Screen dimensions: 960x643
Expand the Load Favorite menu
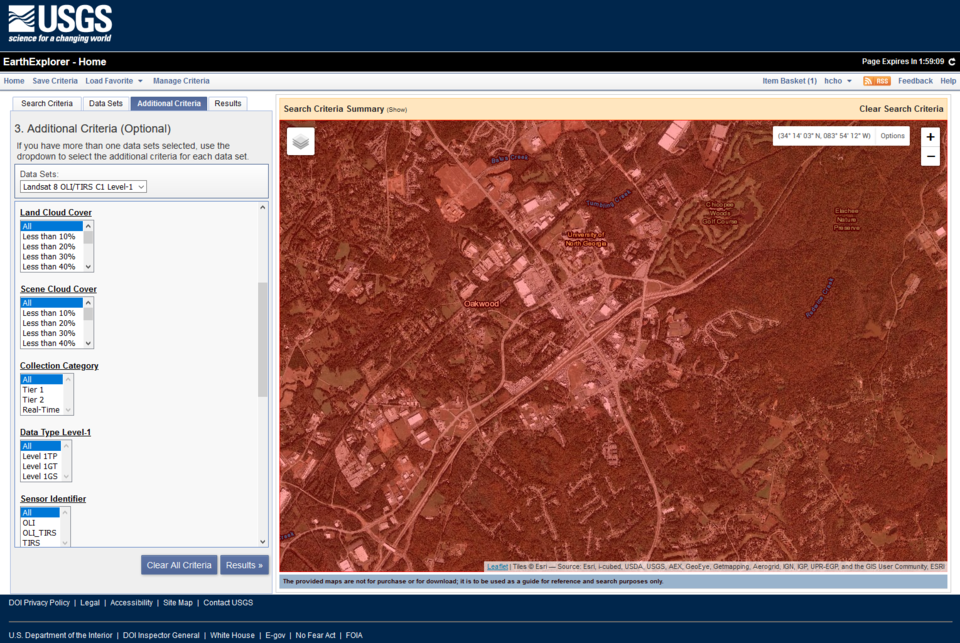pyautogui.click(x=111, y=80)
